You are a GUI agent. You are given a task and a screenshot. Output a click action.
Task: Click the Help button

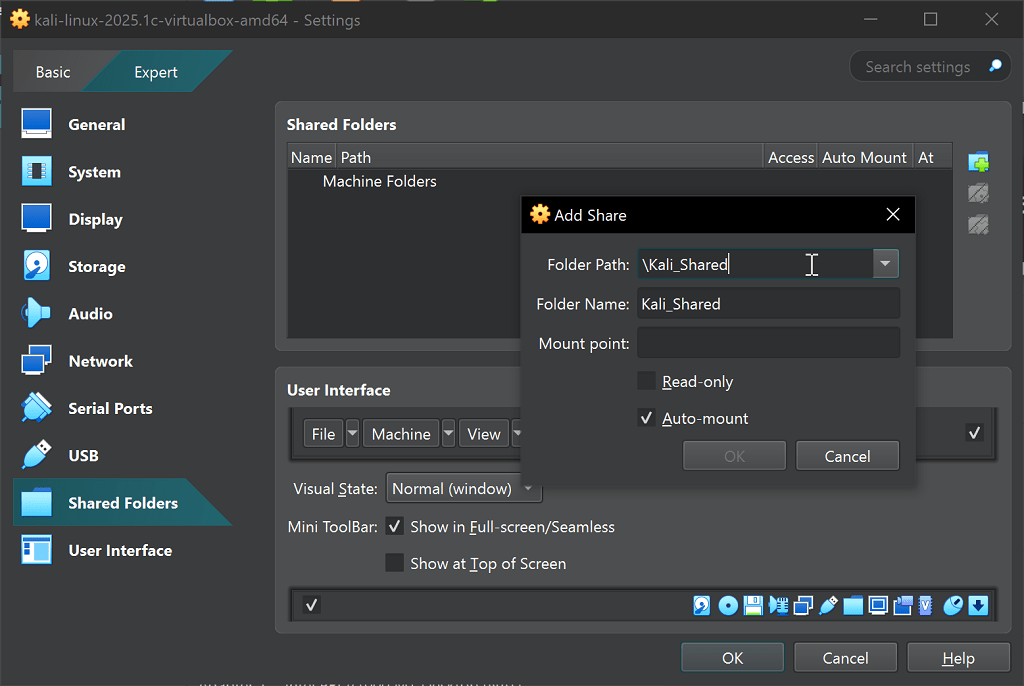(958, 658)
